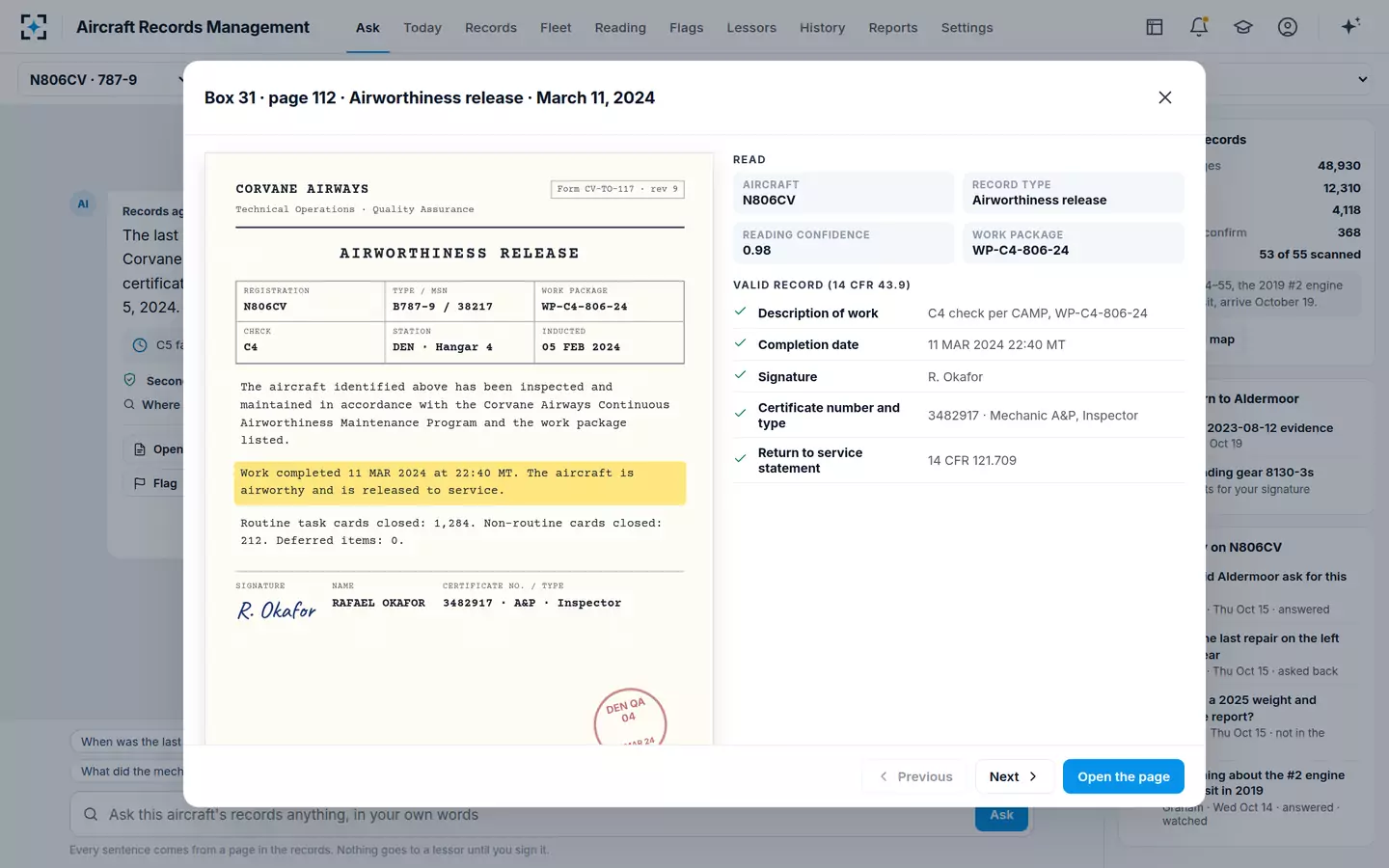Open the Flags tab
This screenshot has width=1389, height=868.
point(687,27)
